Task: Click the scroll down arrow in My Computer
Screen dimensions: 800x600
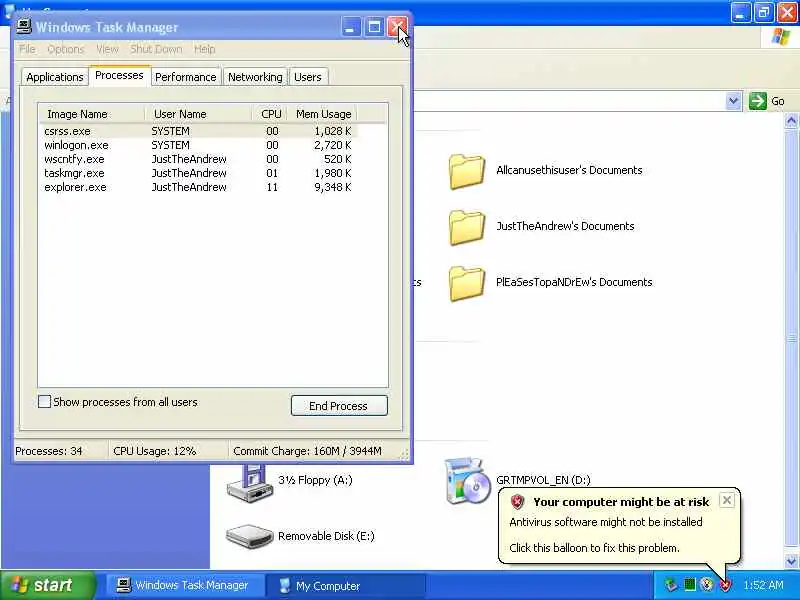Action: click(x=791, y=561)
